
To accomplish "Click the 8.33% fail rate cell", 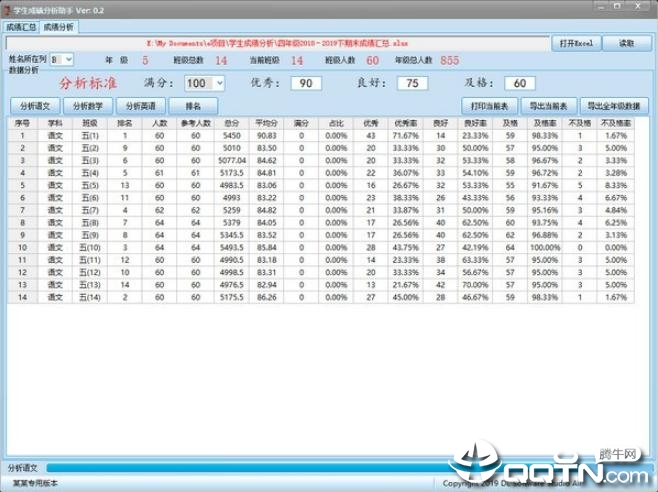I will pos(616,185).
